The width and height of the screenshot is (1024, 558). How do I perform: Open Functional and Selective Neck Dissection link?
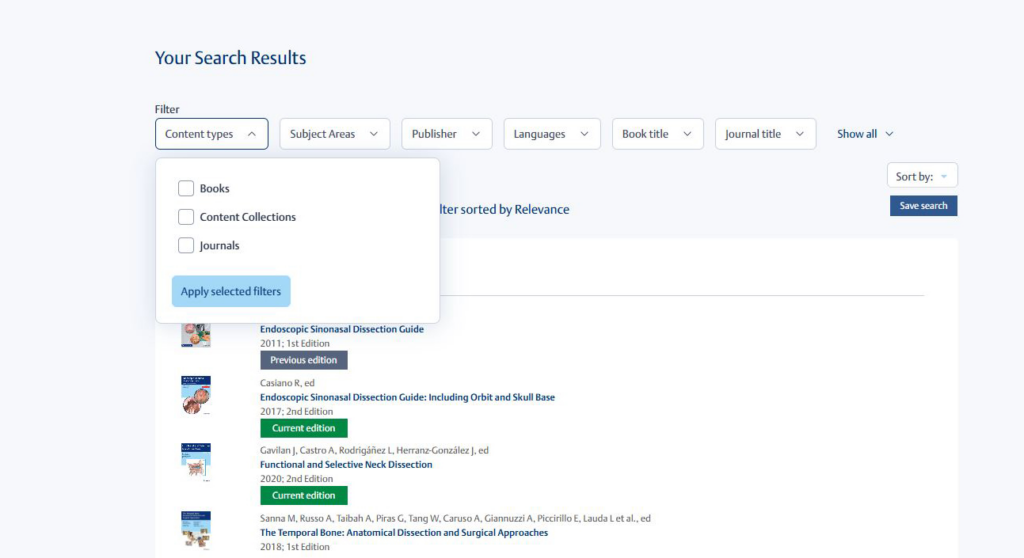(346, 464)
